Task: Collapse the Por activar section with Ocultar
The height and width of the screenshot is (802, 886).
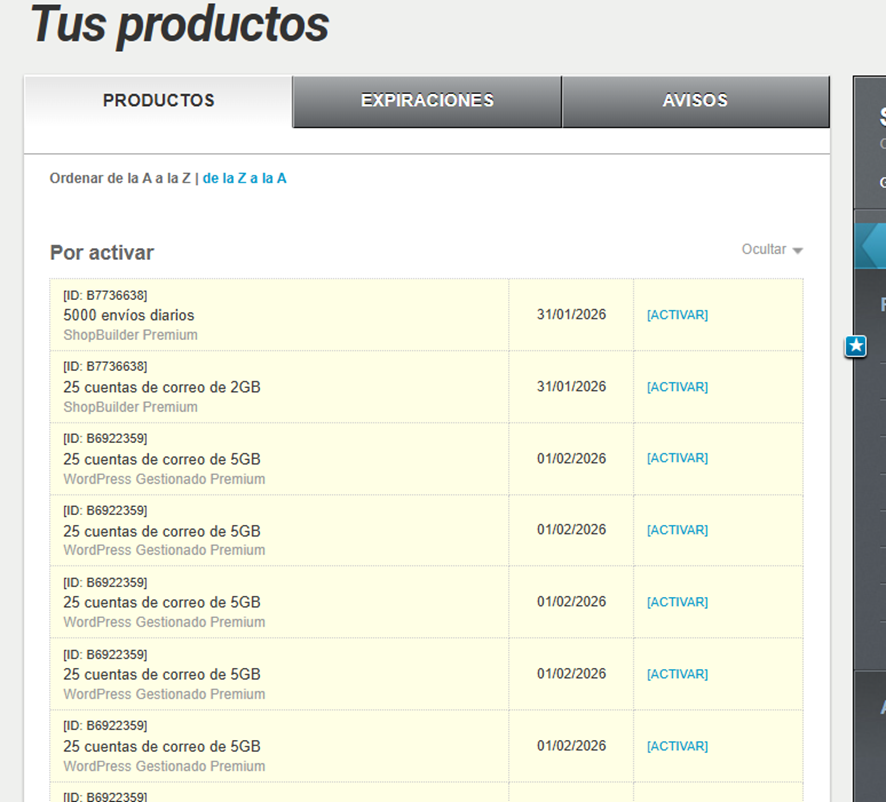Action: [771, 250]
